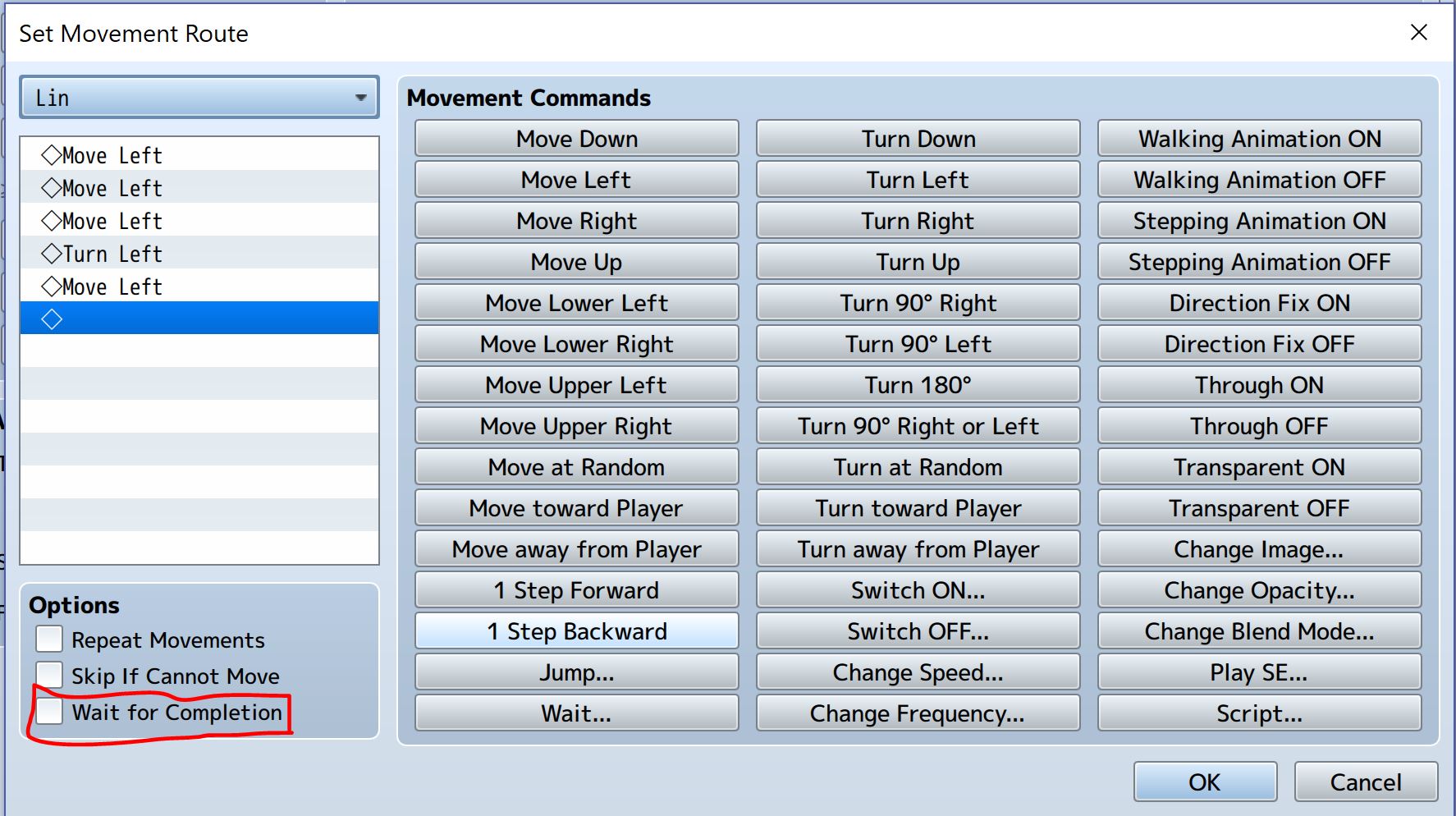
Task: Click the empty highlighted route row
Action: point(199,319)
